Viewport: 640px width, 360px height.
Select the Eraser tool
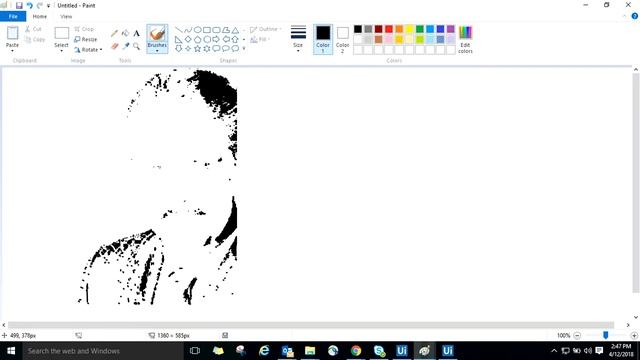point(114,47)
